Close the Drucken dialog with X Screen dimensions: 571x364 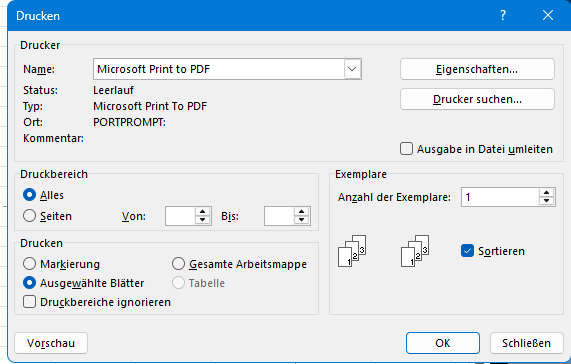pyautogui.click(x=548, y=15)
